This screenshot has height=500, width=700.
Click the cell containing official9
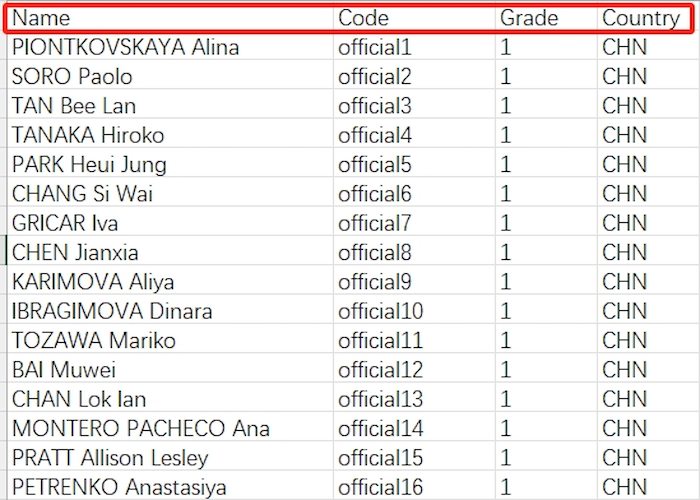[x=414, y=282]
